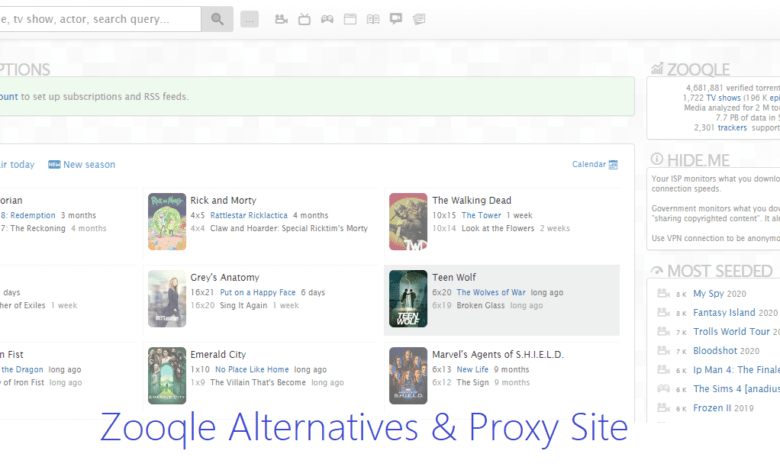The width and height of the screenshot is (780, 470).
Task: Open the trackers link in Zooqle stats
Action: pyautogui.click(x=732, y=128)
